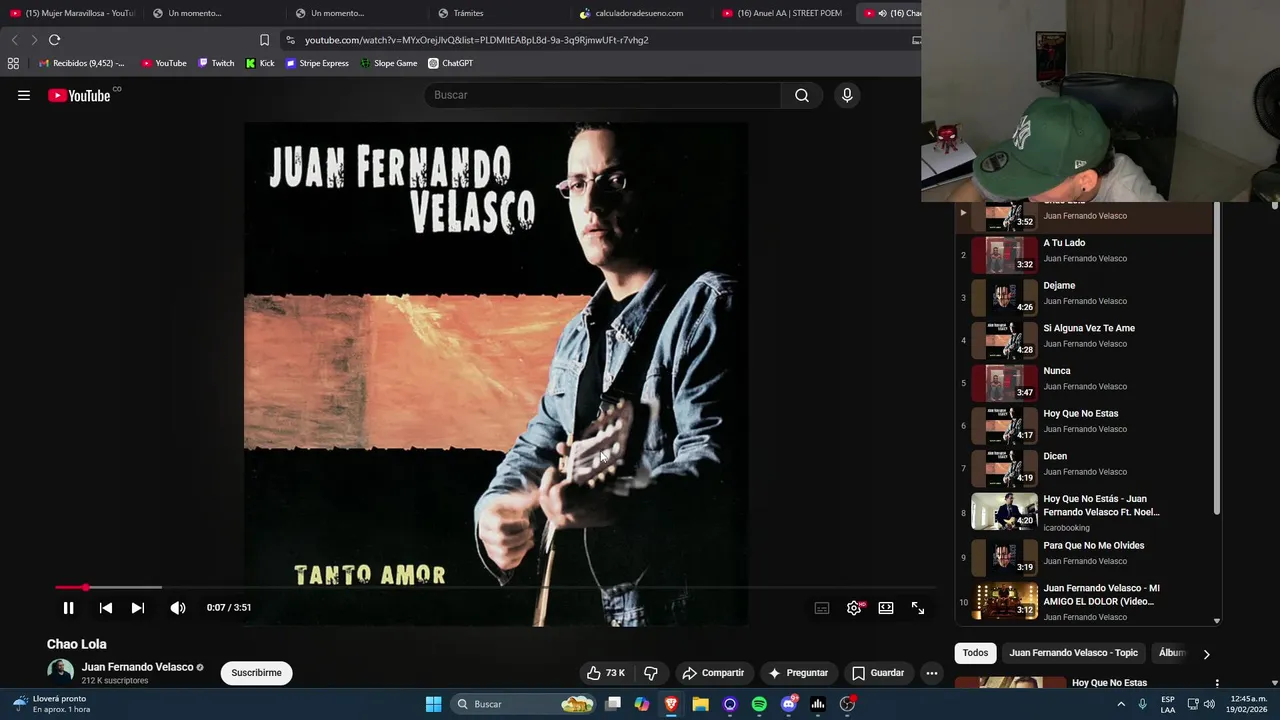
Task: Select Juan Fernando Velasco - Topic chip
Action: coord(1073,653)
